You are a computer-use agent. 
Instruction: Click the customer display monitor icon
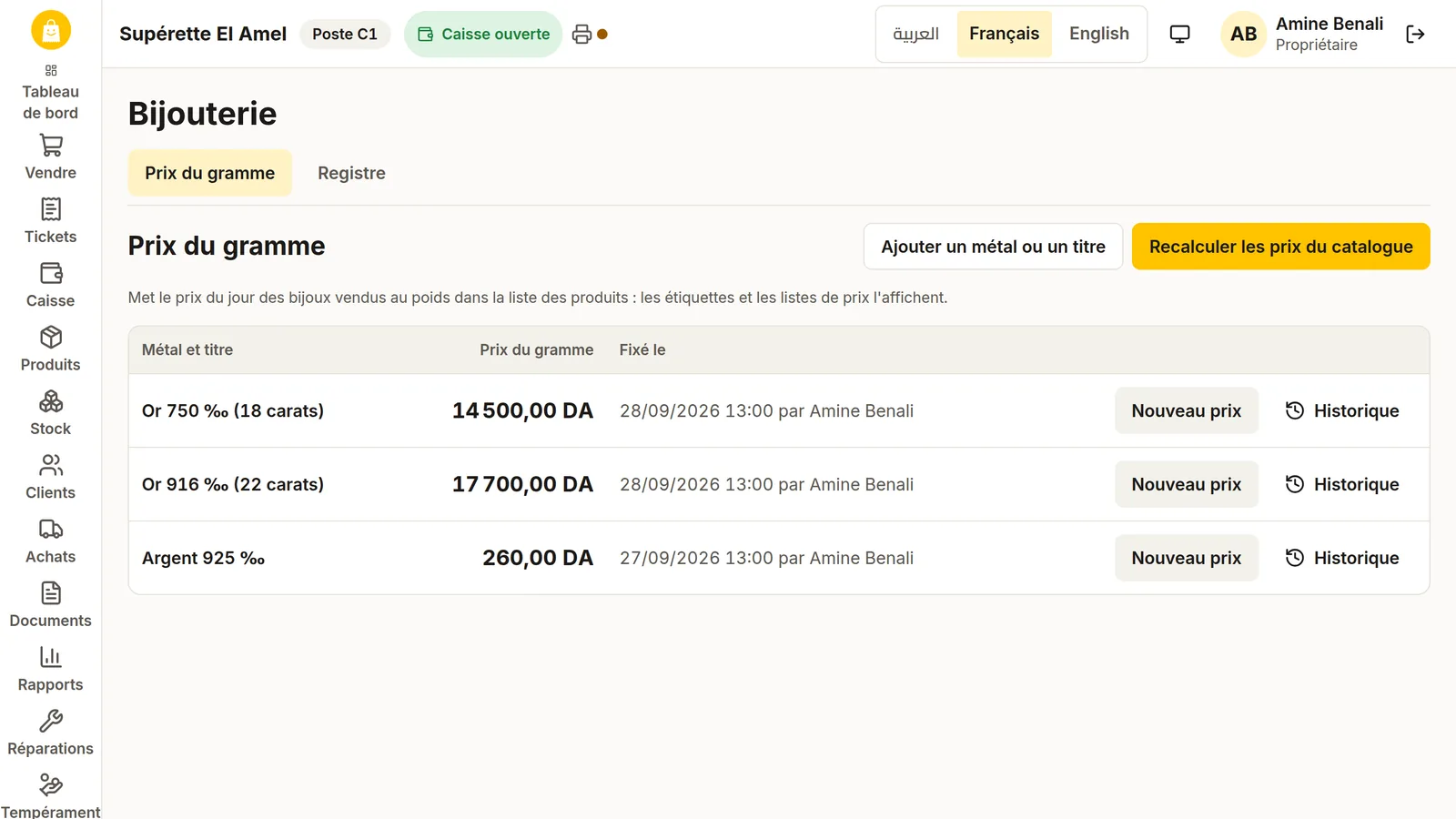pos(1179,35)
